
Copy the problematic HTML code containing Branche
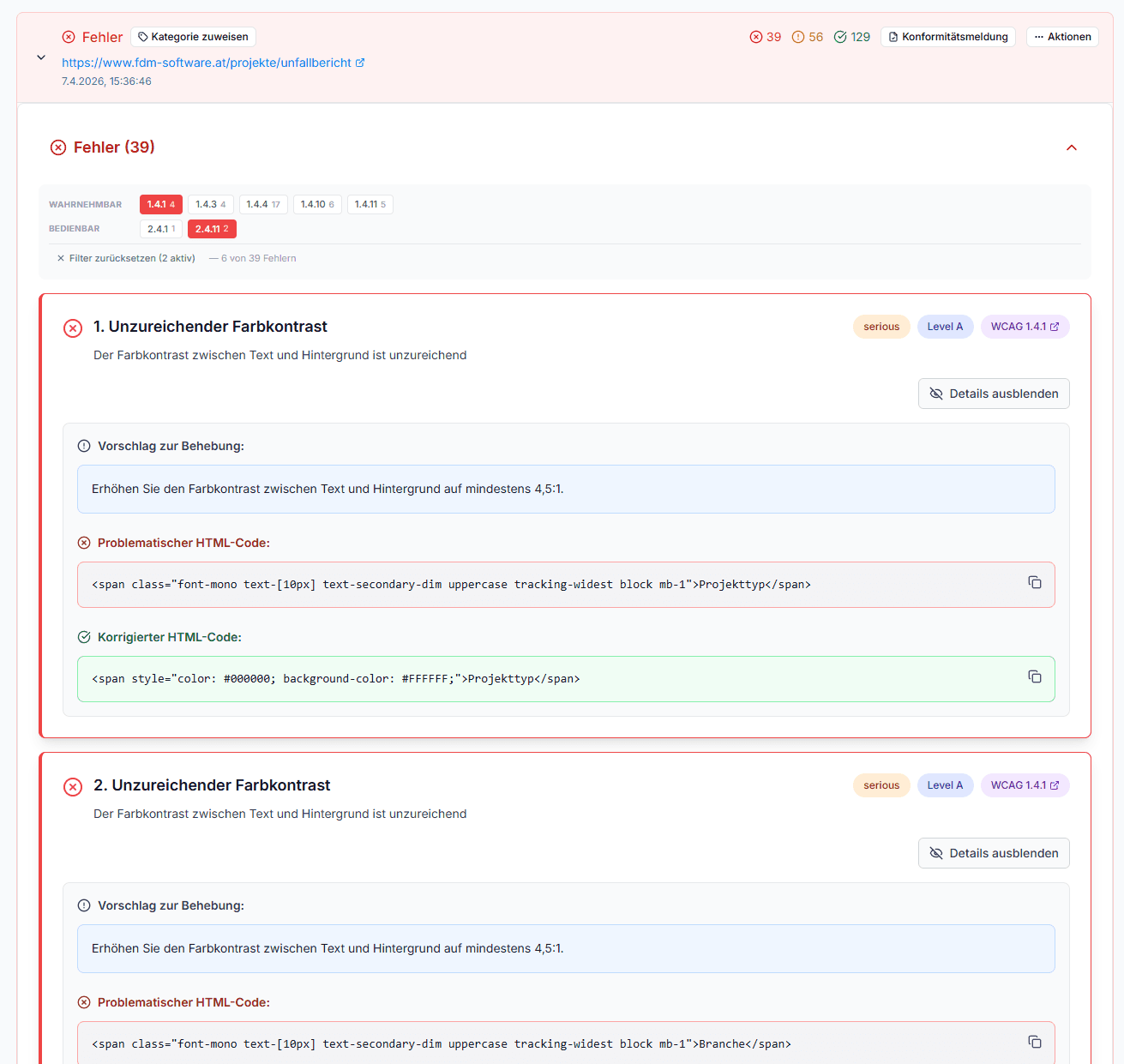pyautogui.click(x=1035, y=1041)
